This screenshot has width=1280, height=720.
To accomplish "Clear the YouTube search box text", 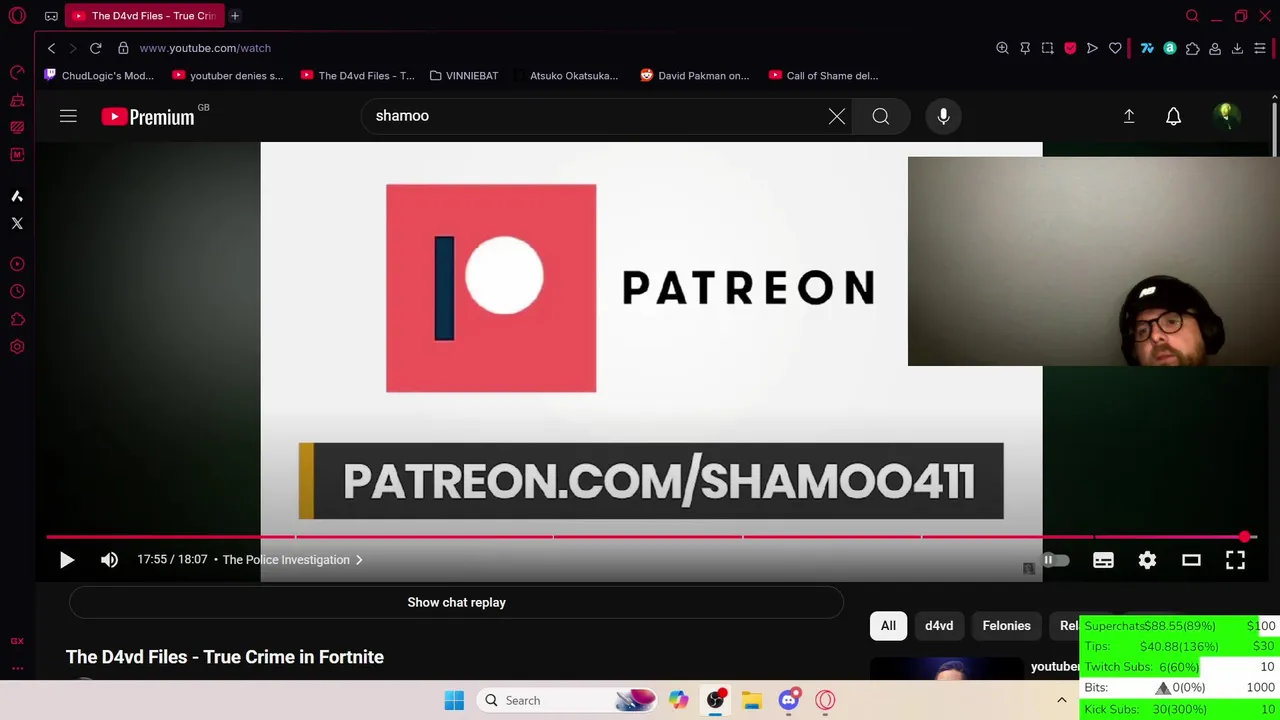I will pos(837,117).
